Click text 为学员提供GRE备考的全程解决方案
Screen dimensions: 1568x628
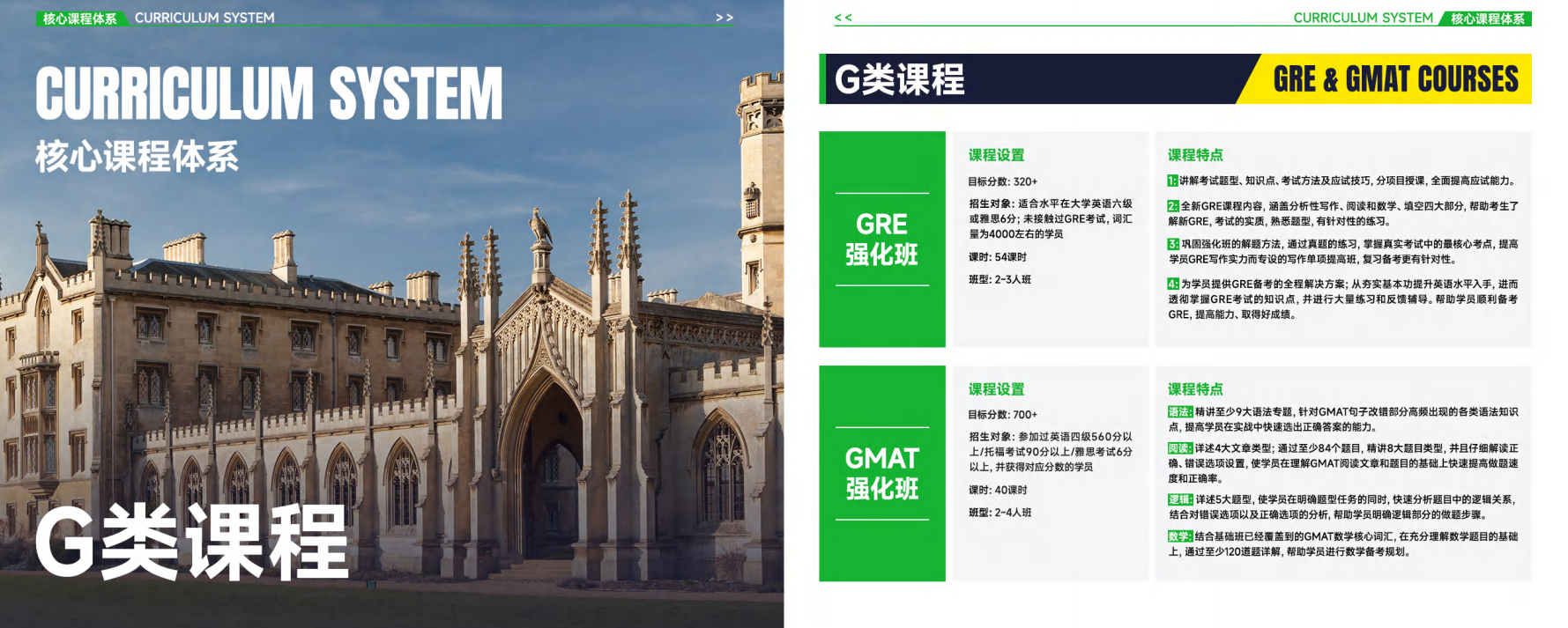[1264, 284]
